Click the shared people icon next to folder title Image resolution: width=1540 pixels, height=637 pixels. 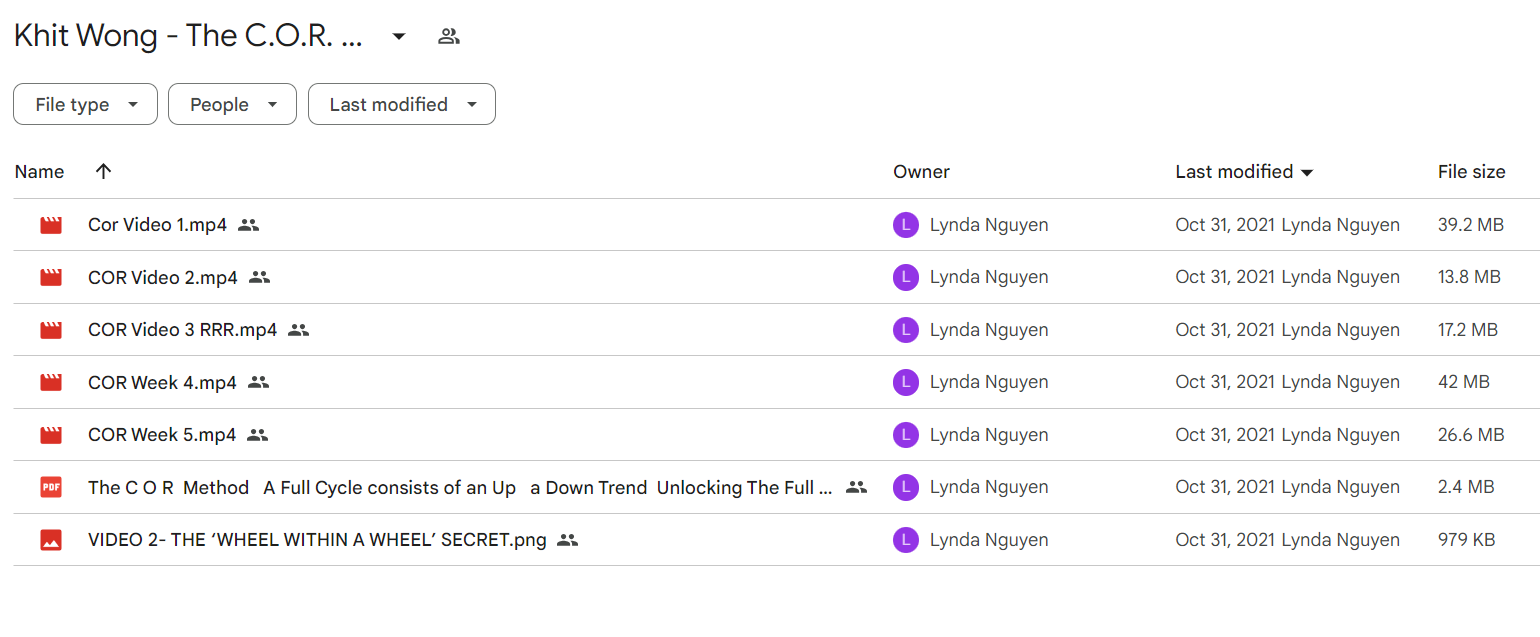click(x=449, y=37)
